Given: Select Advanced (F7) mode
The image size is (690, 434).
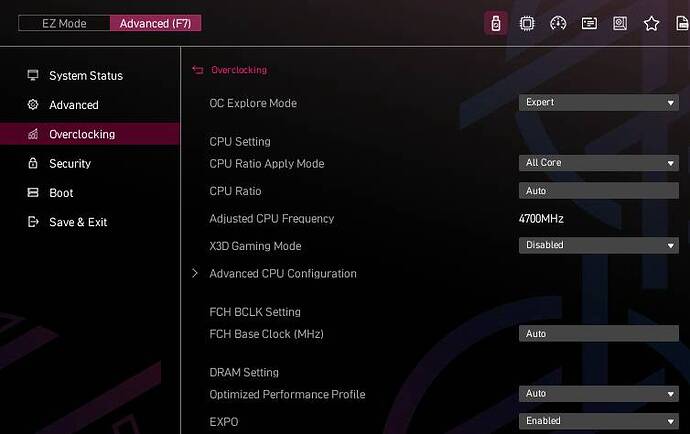Looking at the screenshot, I should 155,23.
